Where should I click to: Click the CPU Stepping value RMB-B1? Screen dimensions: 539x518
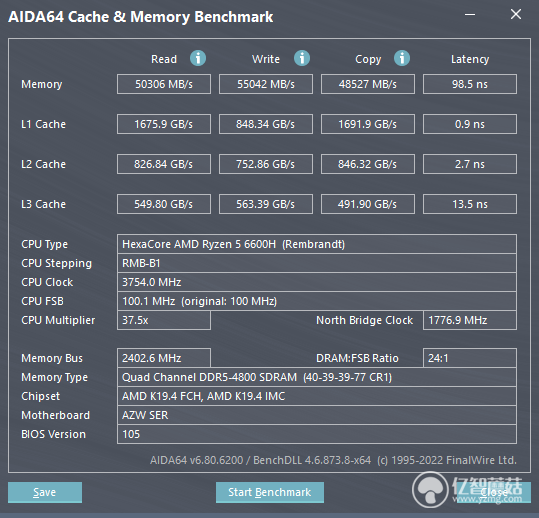tap(317, 263)
